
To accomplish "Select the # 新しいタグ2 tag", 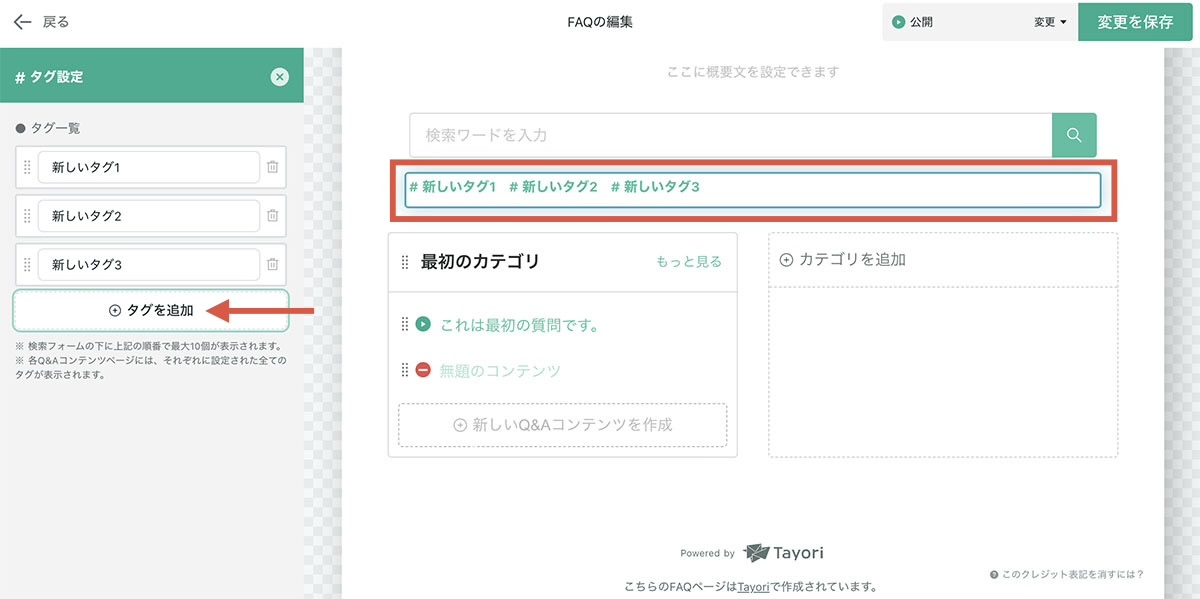I will 553,187.
